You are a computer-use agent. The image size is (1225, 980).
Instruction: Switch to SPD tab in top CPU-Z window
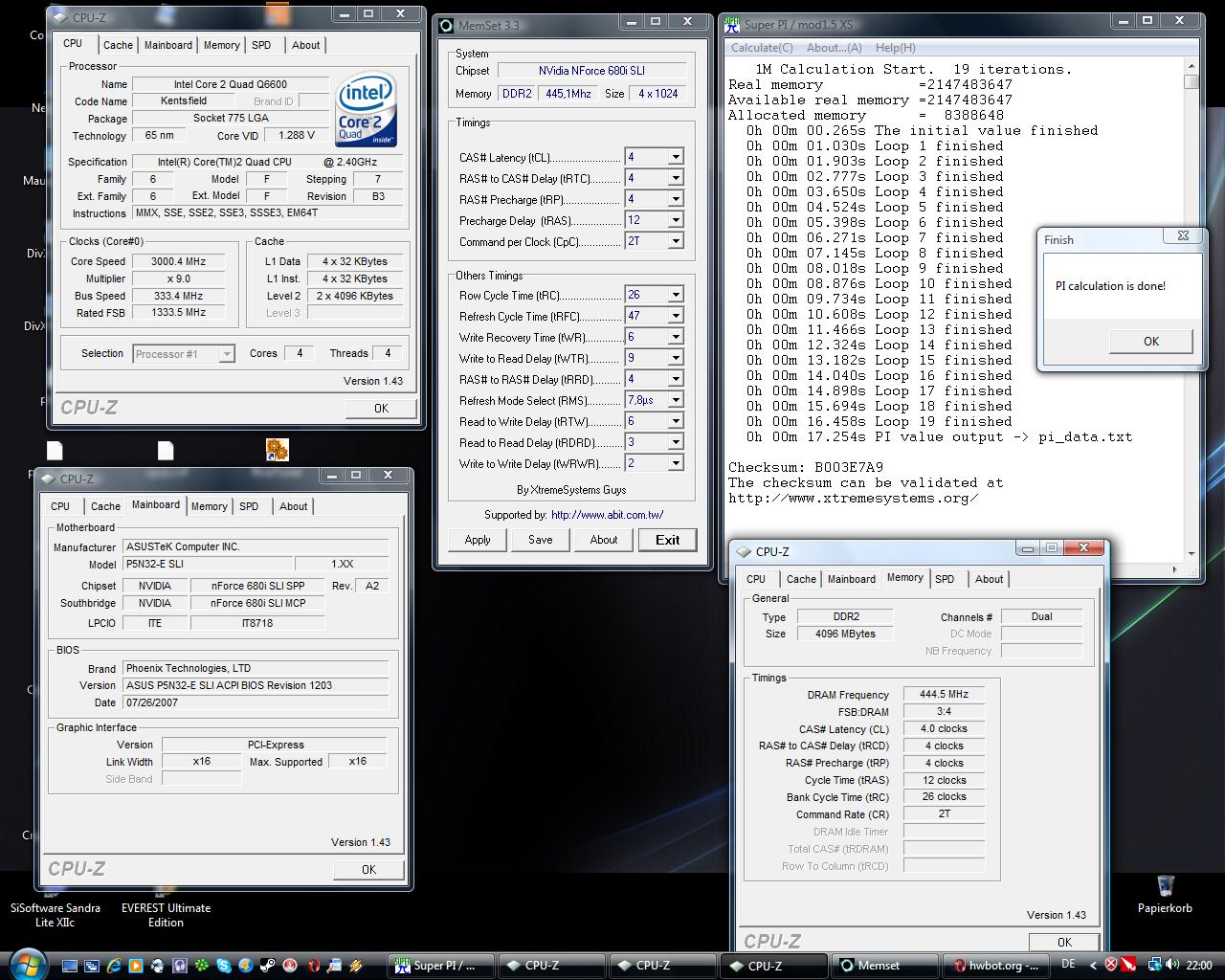pyautogui.click(x=261, y=45)
